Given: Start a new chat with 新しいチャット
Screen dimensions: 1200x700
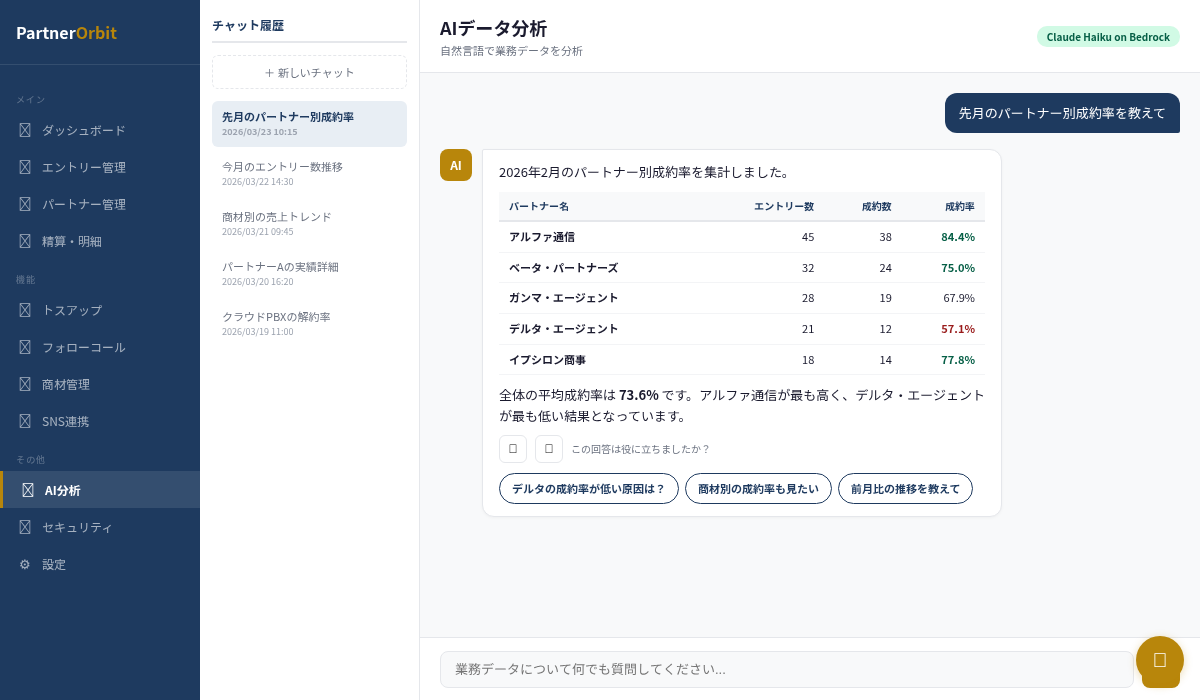Looking at the screenshot, I should [309, 72].
